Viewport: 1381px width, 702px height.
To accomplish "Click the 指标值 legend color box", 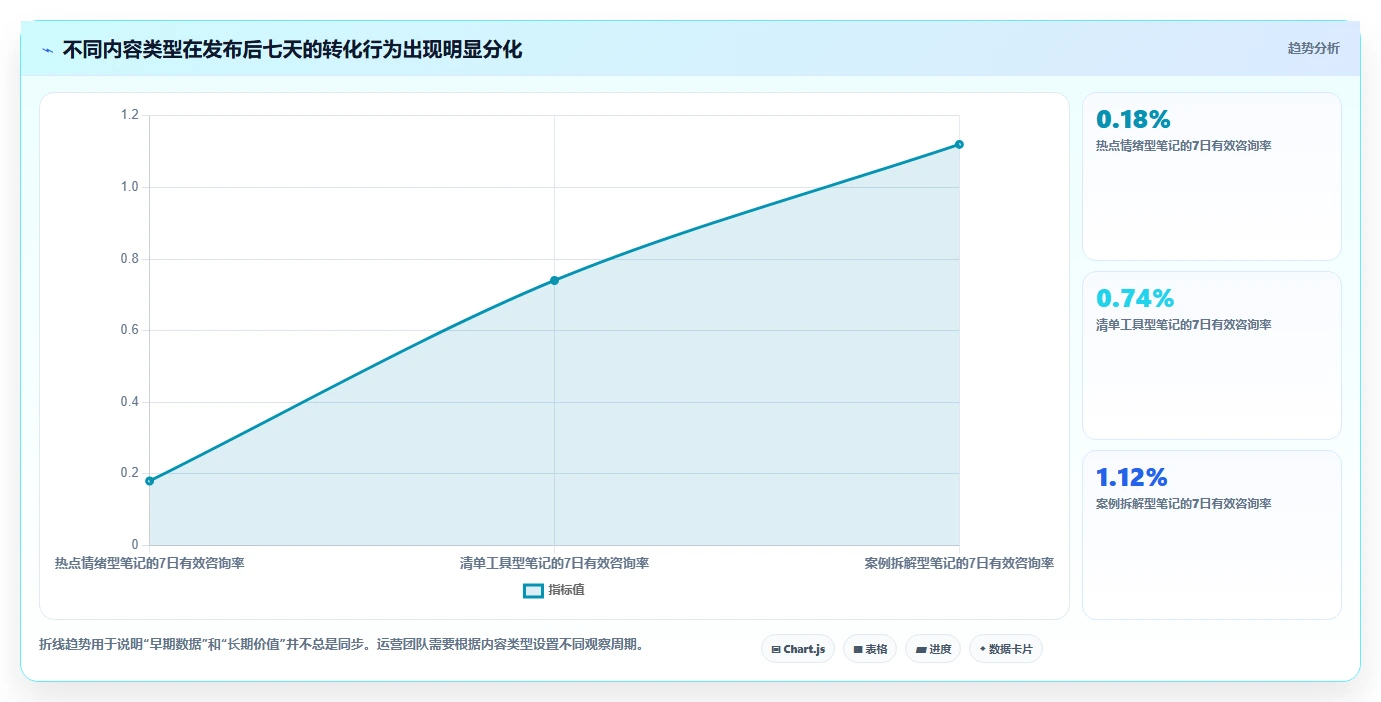I will (x=533, y=590).
